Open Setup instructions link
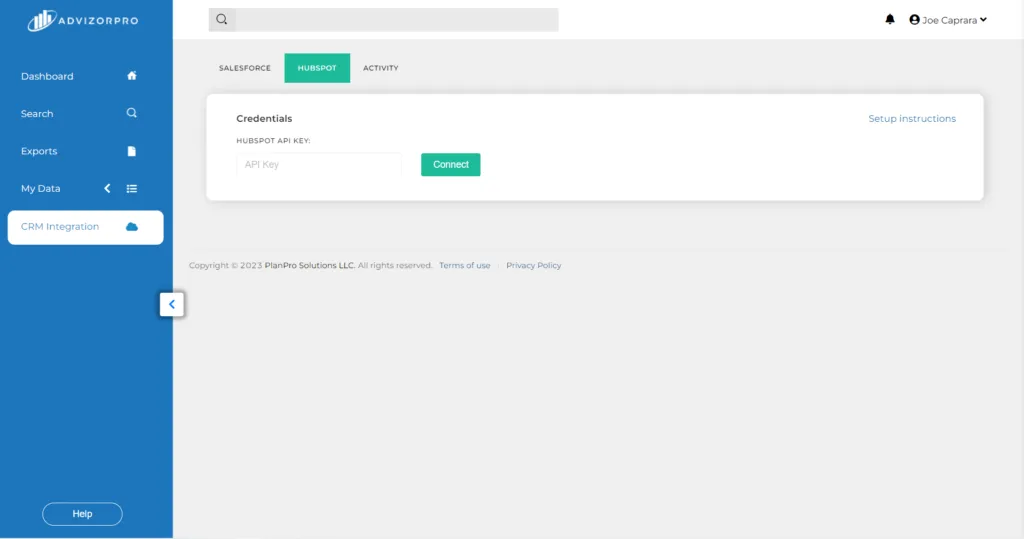This screenshot has height=539, width=1024. 912,118
